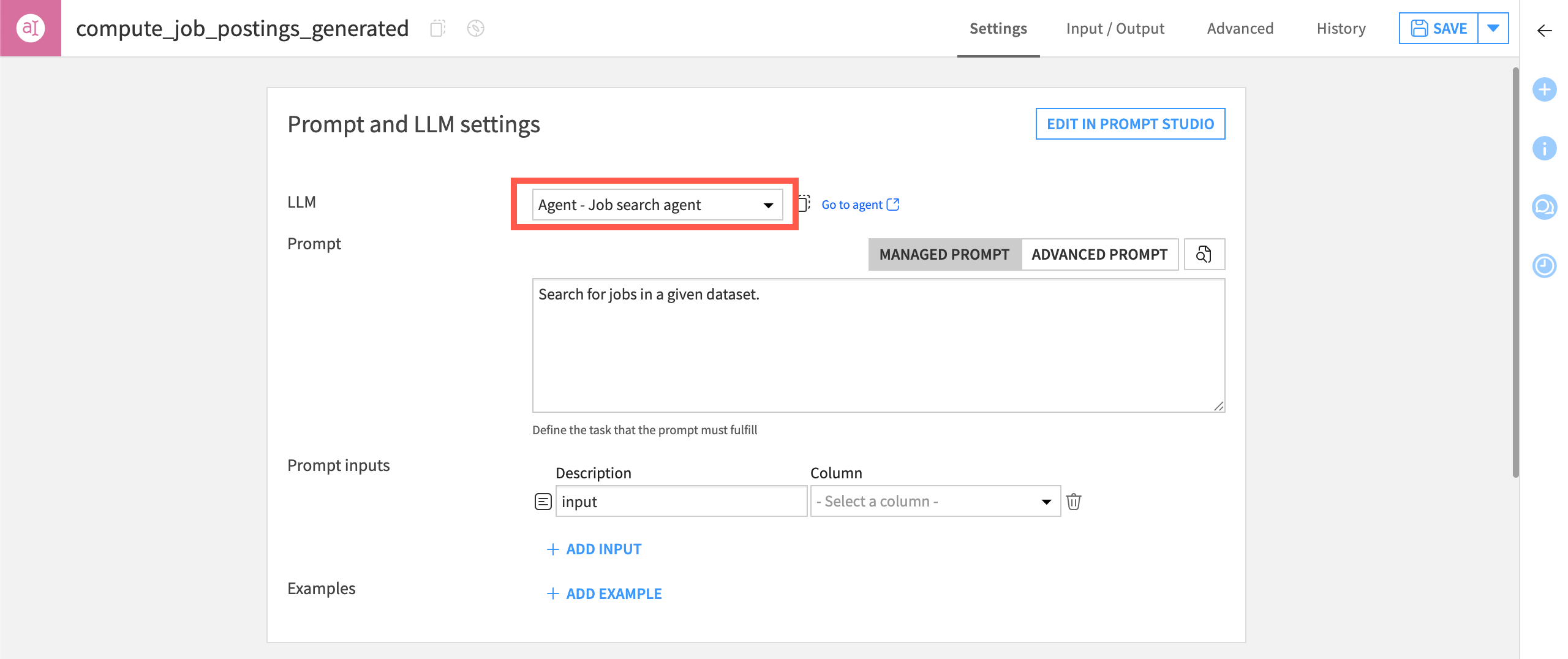Click the plus icon in the right sidebar

1544,89
